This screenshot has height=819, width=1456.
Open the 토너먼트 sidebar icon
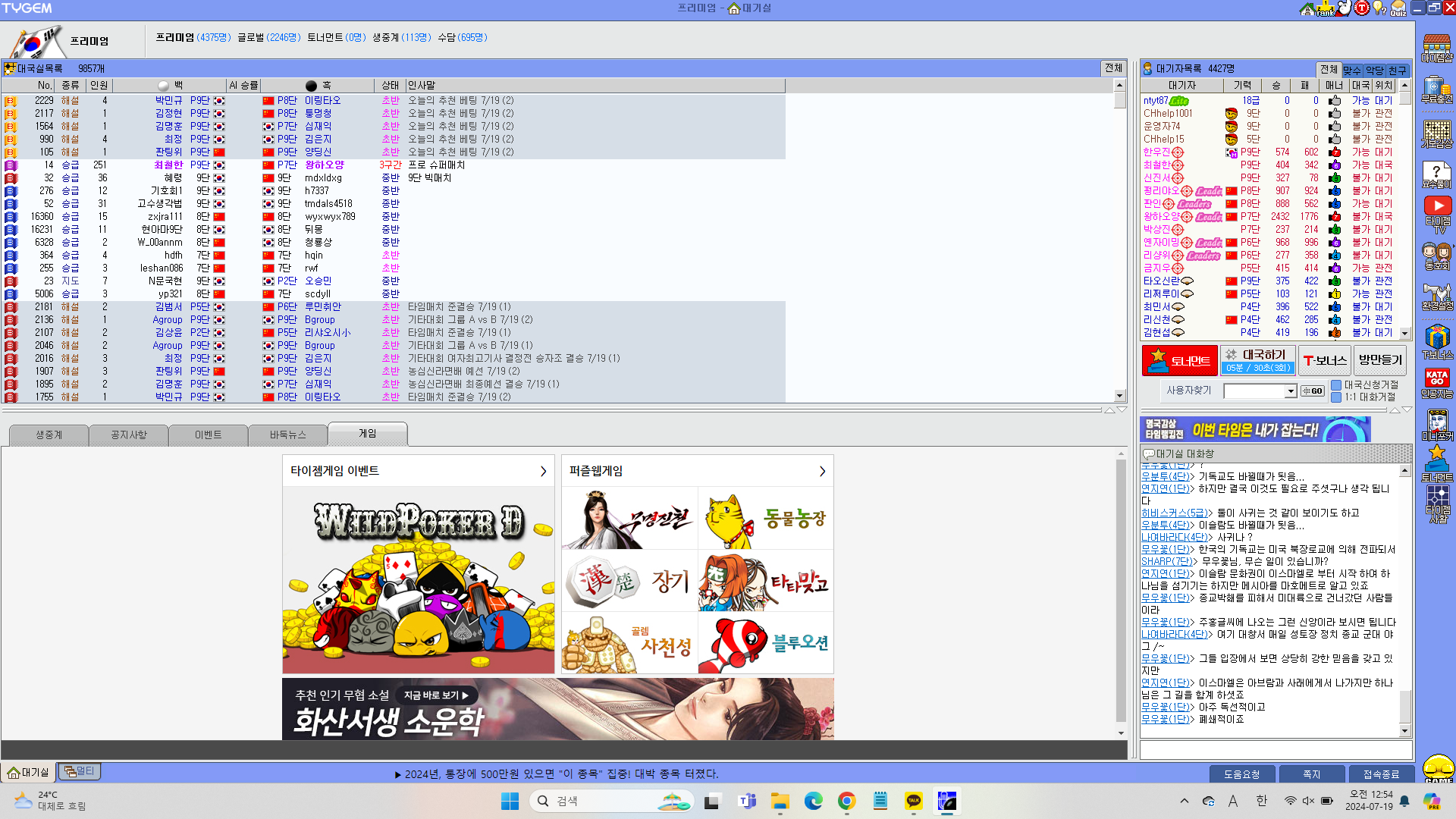point(1437,464)
